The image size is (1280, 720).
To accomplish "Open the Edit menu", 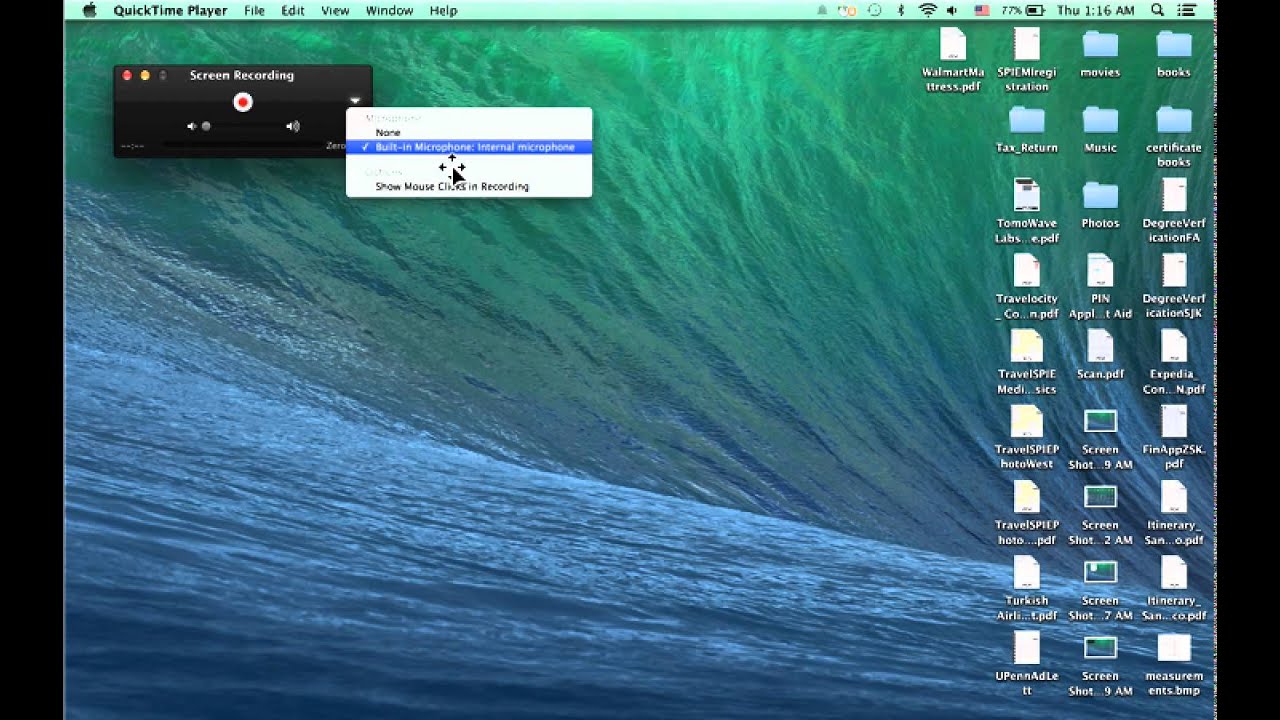I will [293, 10].
